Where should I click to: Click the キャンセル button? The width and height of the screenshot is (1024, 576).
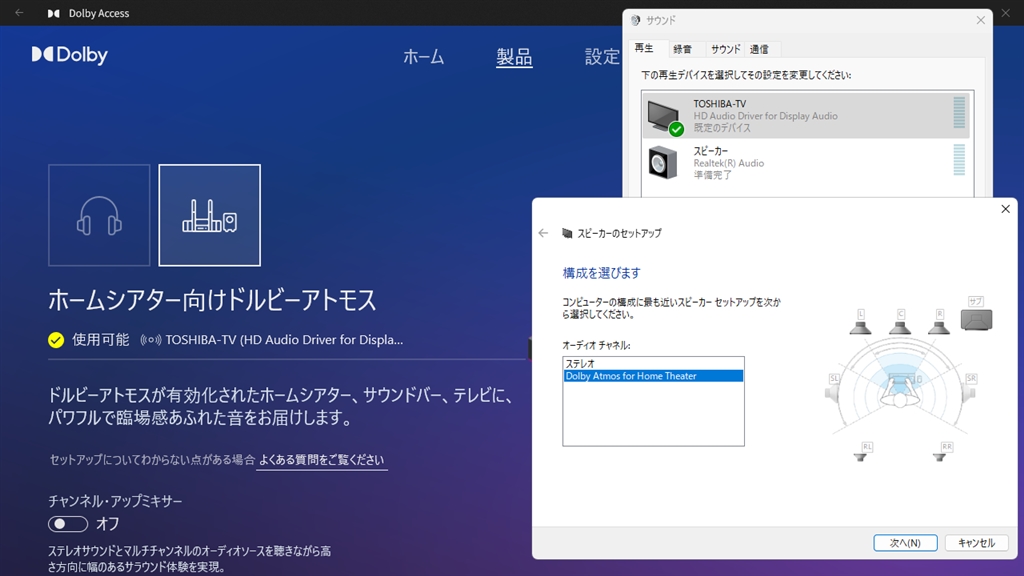(x=976, y=543)
